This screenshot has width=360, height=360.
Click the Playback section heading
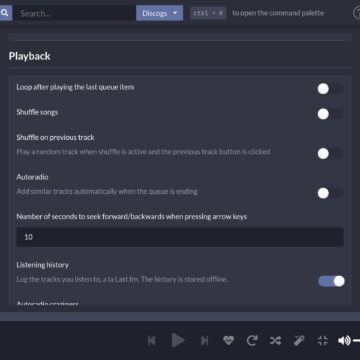pyautogui.click(x=30, y=56)
